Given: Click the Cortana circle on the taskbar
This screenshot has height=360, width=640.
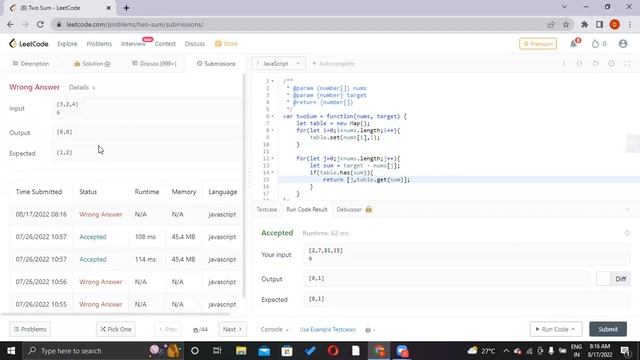Looking at the screenshot, I should 195,351.
